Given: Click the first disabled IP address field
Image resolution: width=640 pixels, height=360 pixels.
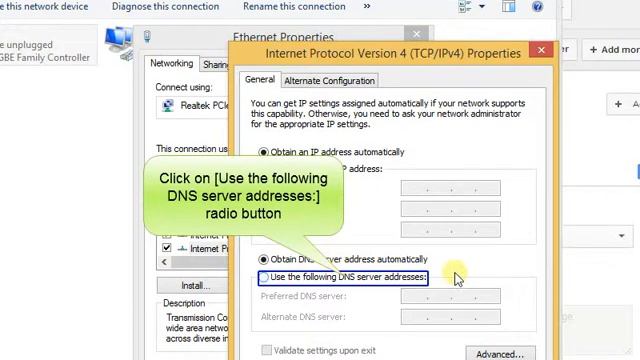Looking at the screenshot, I should (x=451, y=188).
